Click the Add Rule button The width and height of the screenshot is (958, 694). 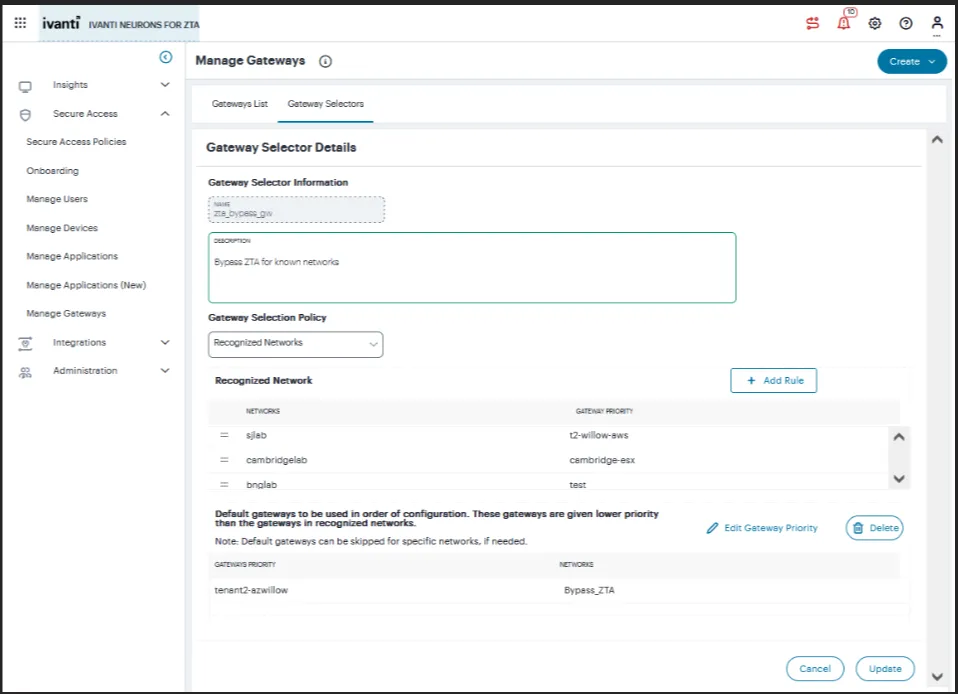click(773, 381)
